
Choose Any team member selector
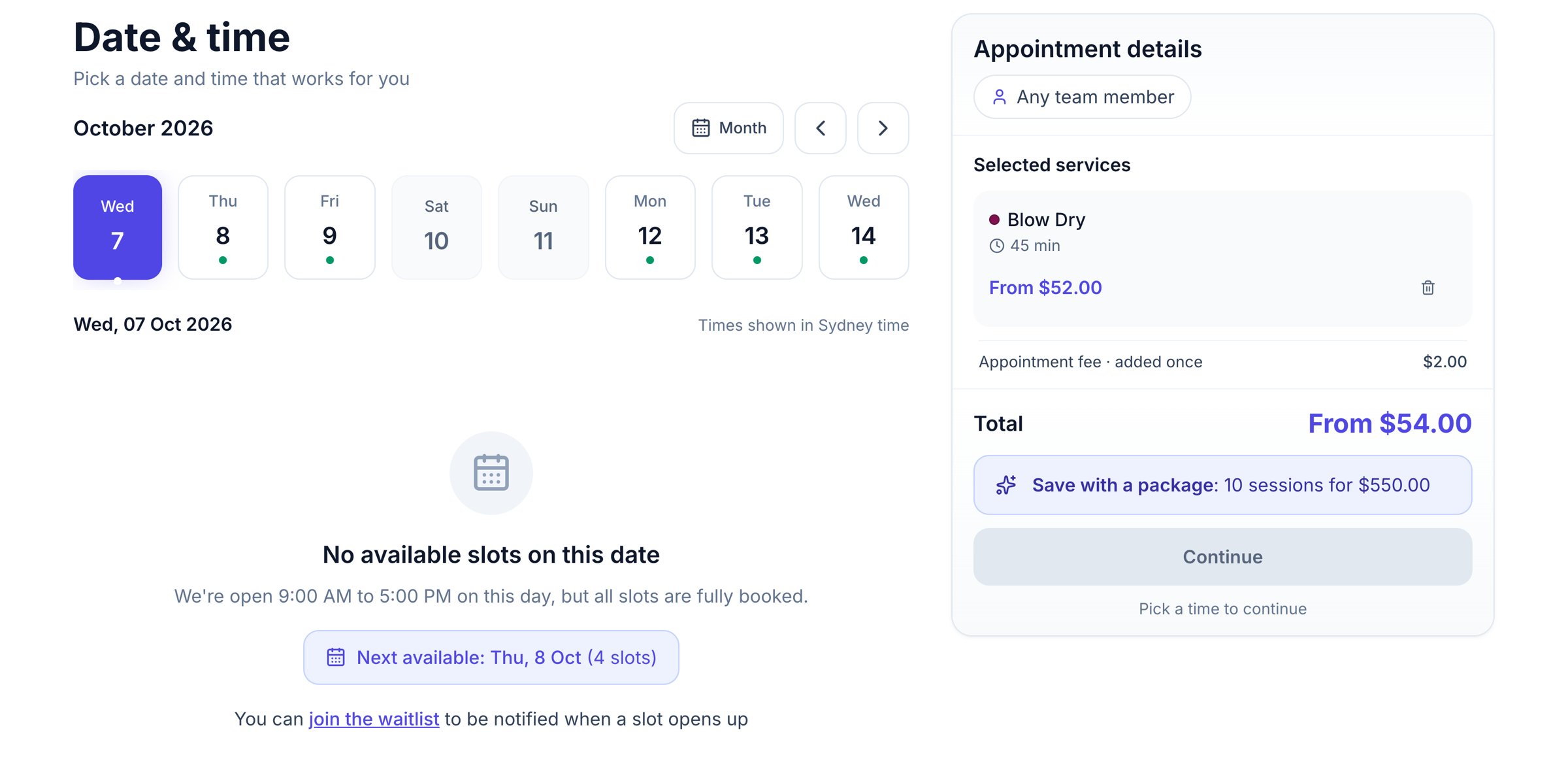click(1082, 97)
